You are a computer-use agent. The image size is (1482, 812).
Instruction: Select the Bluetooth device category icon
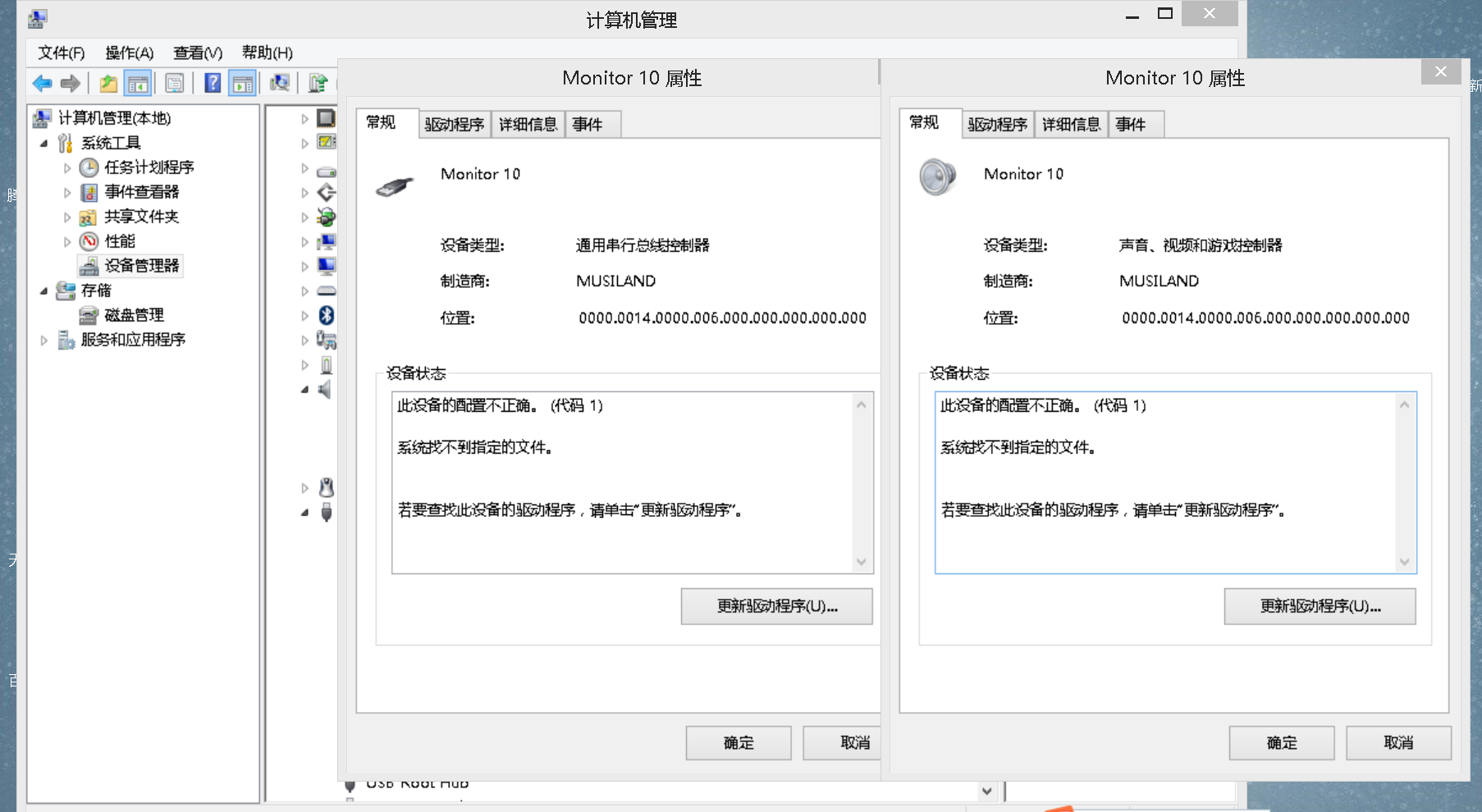pos(325,315)
